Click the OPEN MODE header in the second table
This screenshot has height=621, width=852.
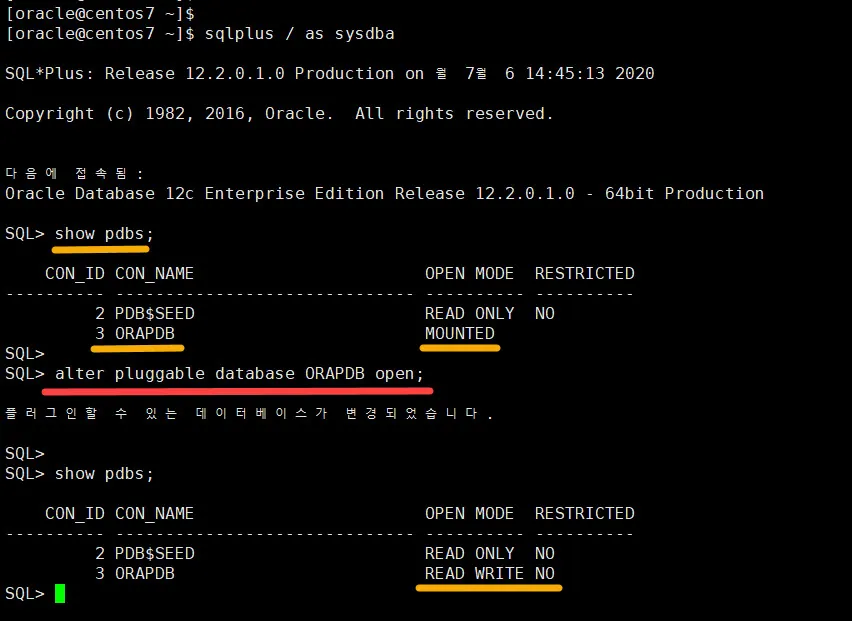pos(469,513)
